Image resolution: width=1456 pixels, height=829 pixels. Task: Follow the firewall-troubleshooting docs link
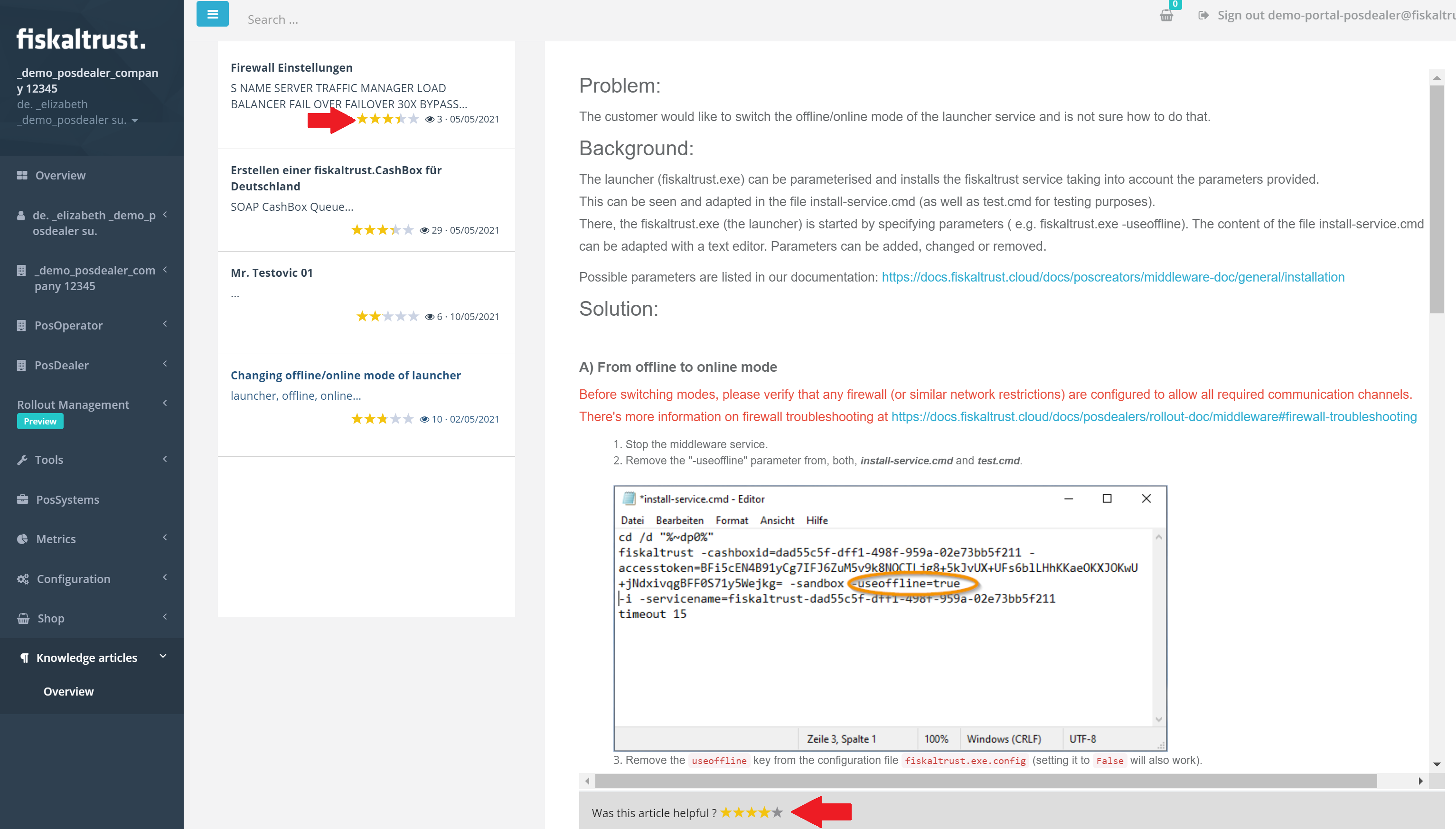1154,417
